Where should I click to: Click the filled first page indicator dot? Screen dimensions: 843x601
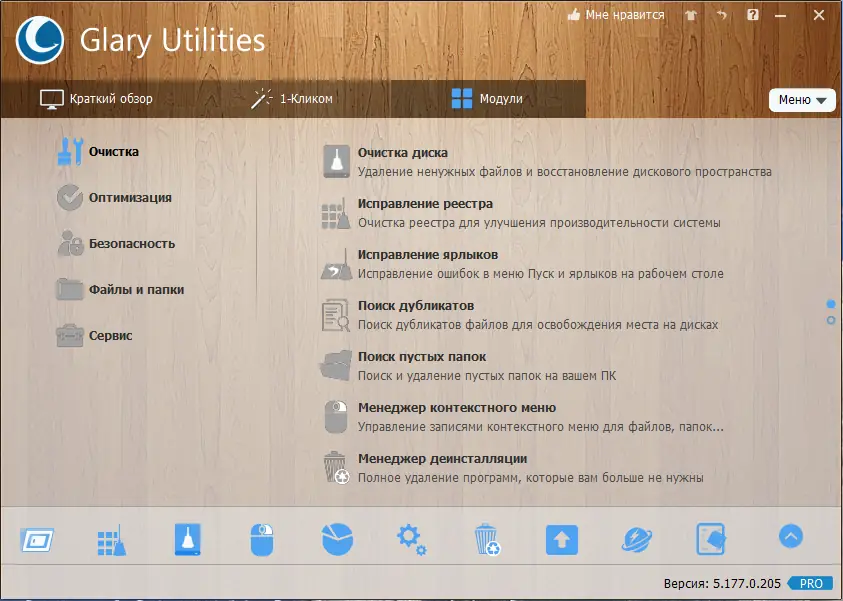pos(831,304)
